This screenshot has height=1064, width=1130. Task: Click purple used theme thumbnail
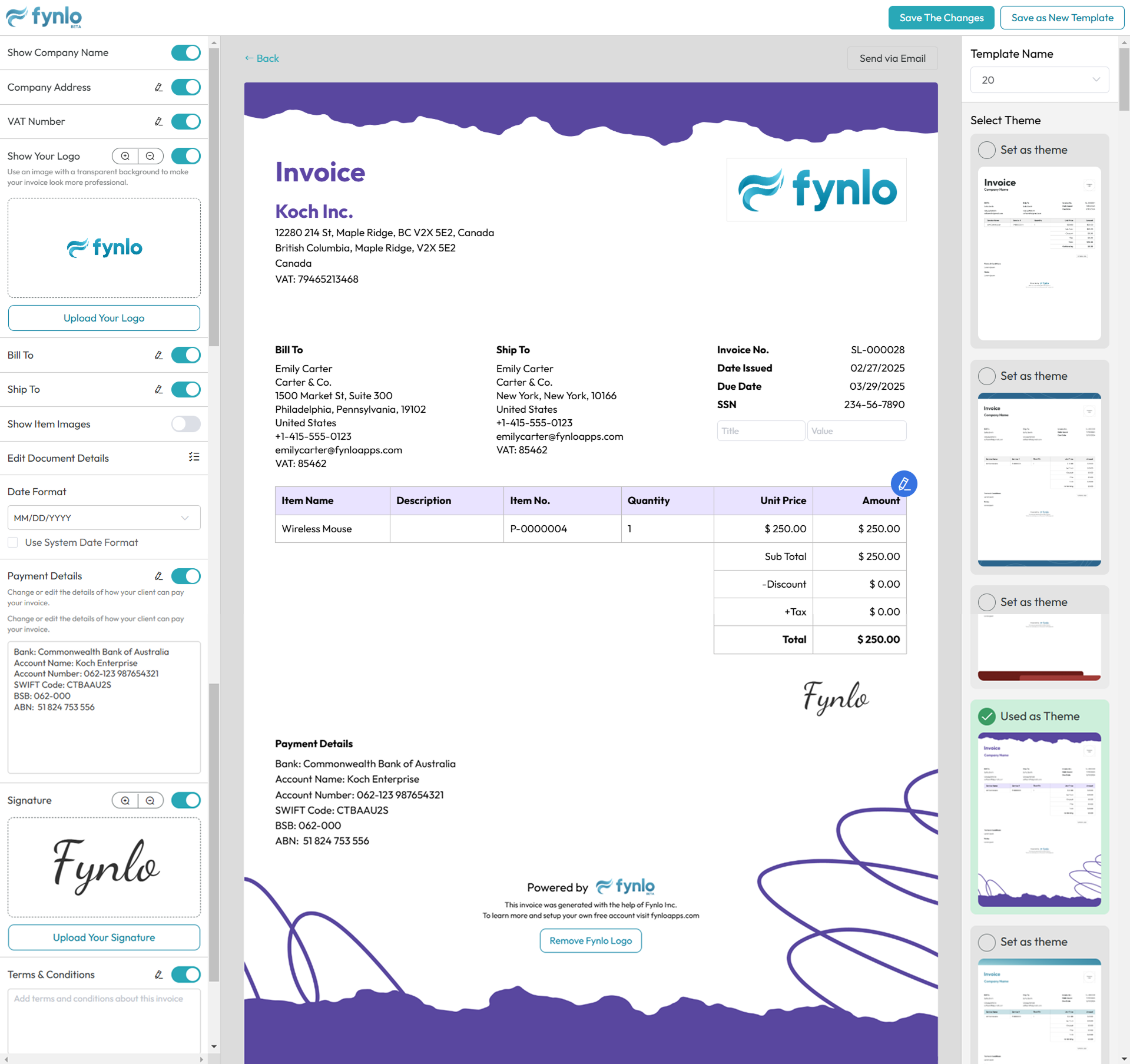tap(1039, 820)
